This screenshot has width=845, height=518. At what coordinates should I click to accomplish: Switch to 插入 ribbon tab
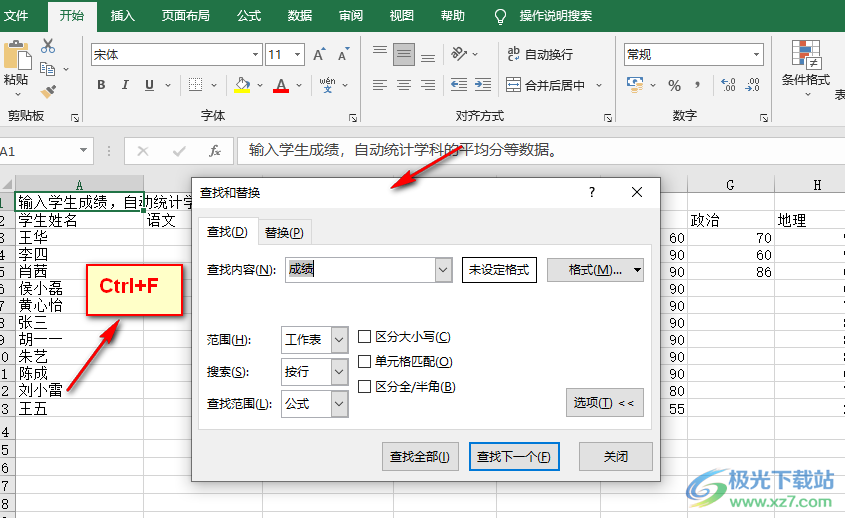coord(122,16)
